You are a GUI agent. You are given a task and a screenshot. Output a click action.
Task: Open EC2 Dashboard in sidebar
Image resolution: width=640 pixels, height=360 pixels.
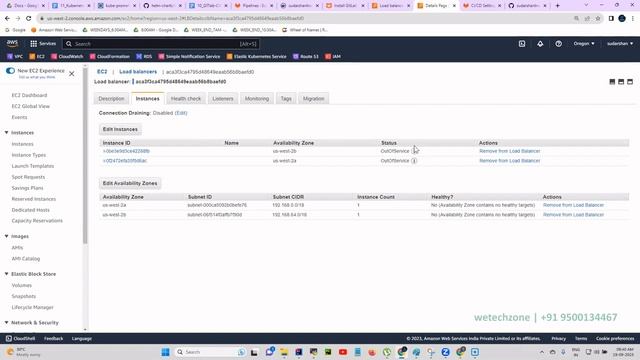tap(29, 95)
